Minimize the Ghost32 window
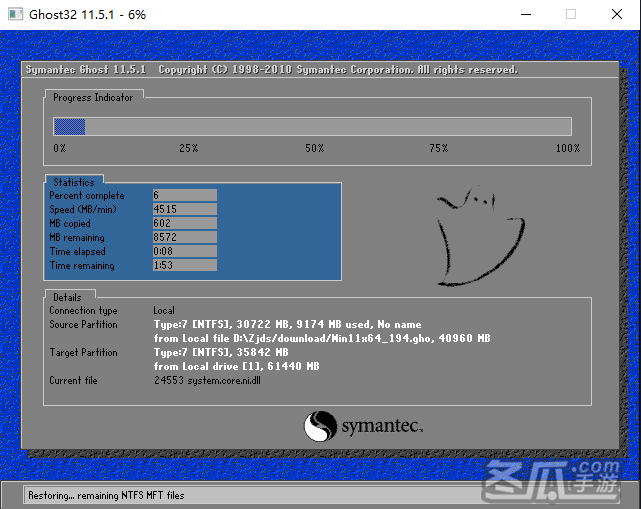641x509 pixels. point(525,14)
